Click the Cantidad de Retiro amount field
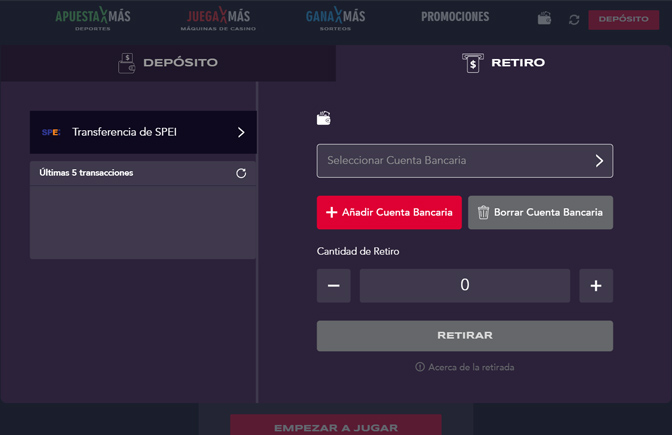 465,285
